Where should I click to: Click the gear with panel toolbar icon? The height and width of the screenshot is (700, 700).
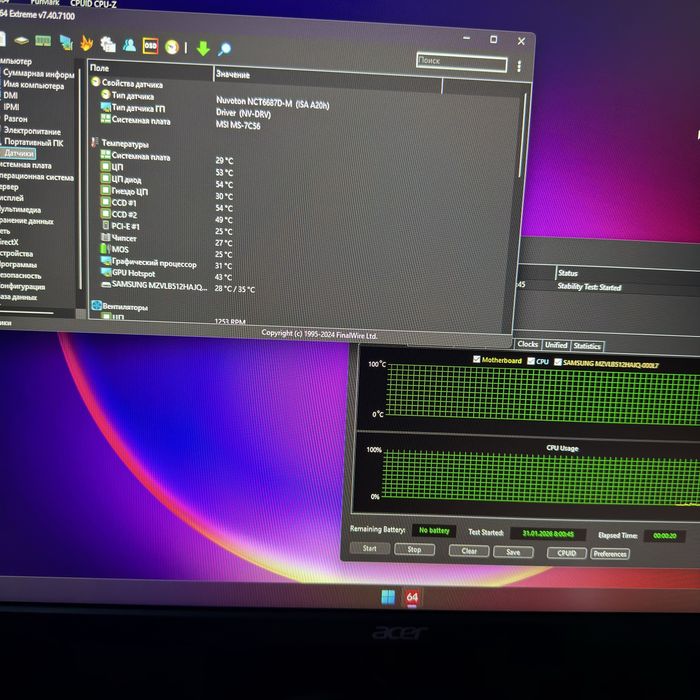[108, 44]
